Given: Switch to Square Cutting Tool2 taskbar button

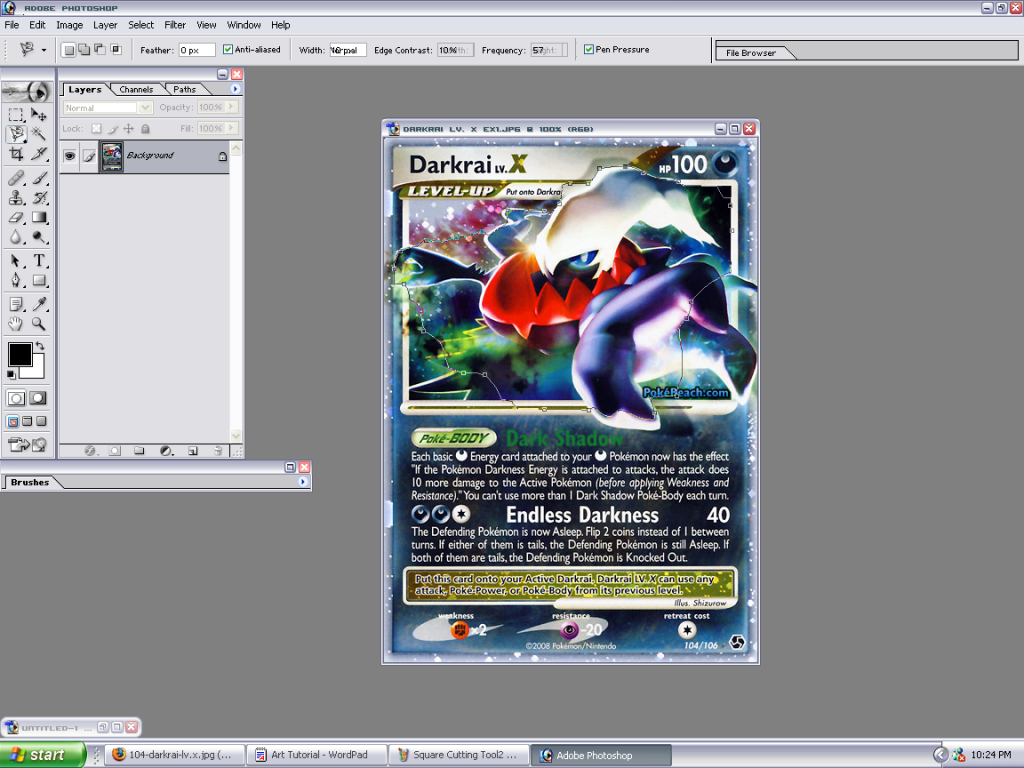Looking at the screenshot, I should coord(458,755).
